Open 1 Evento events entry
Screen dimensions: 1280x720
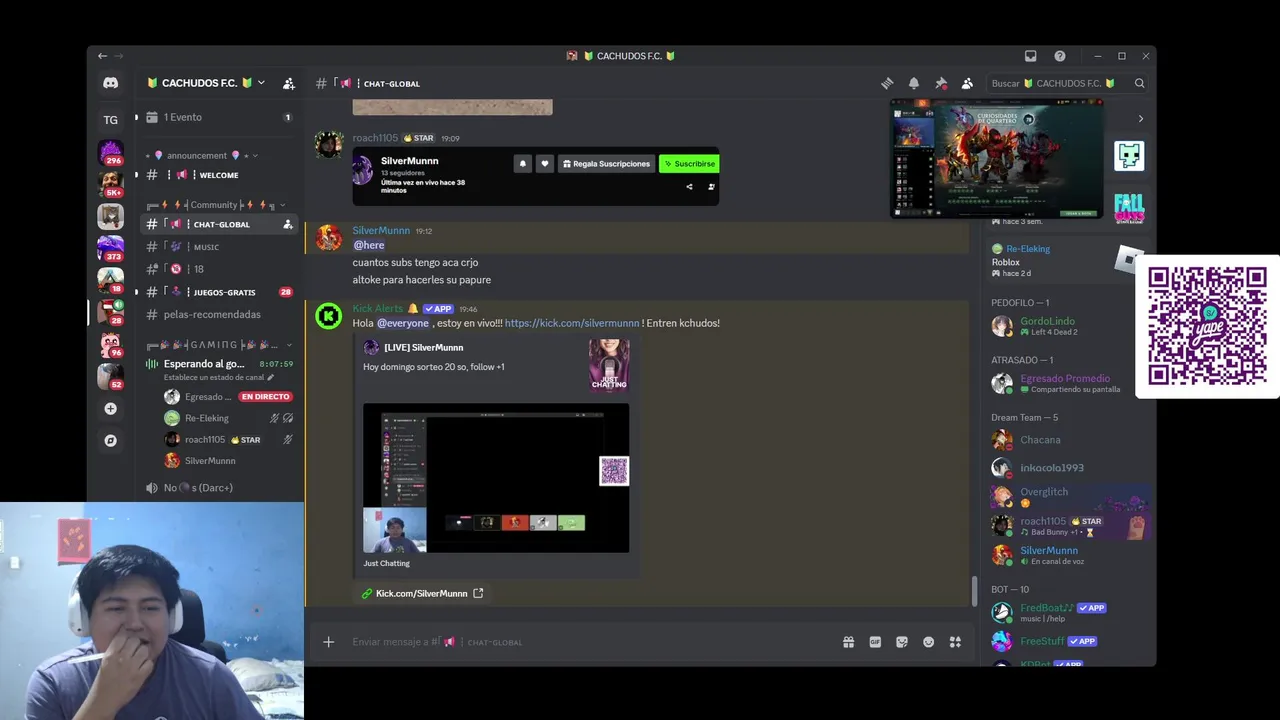[218, 117]
